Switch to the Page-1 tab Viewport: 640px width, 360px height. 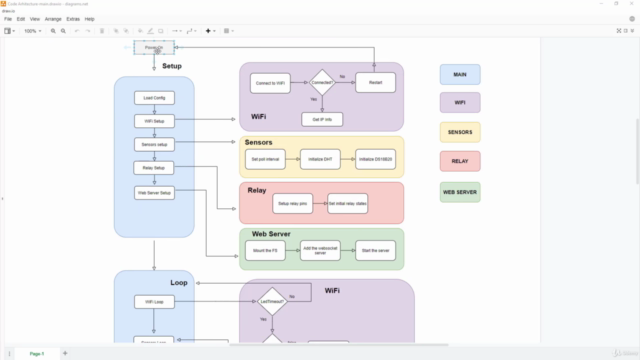[x=37, y=354]
